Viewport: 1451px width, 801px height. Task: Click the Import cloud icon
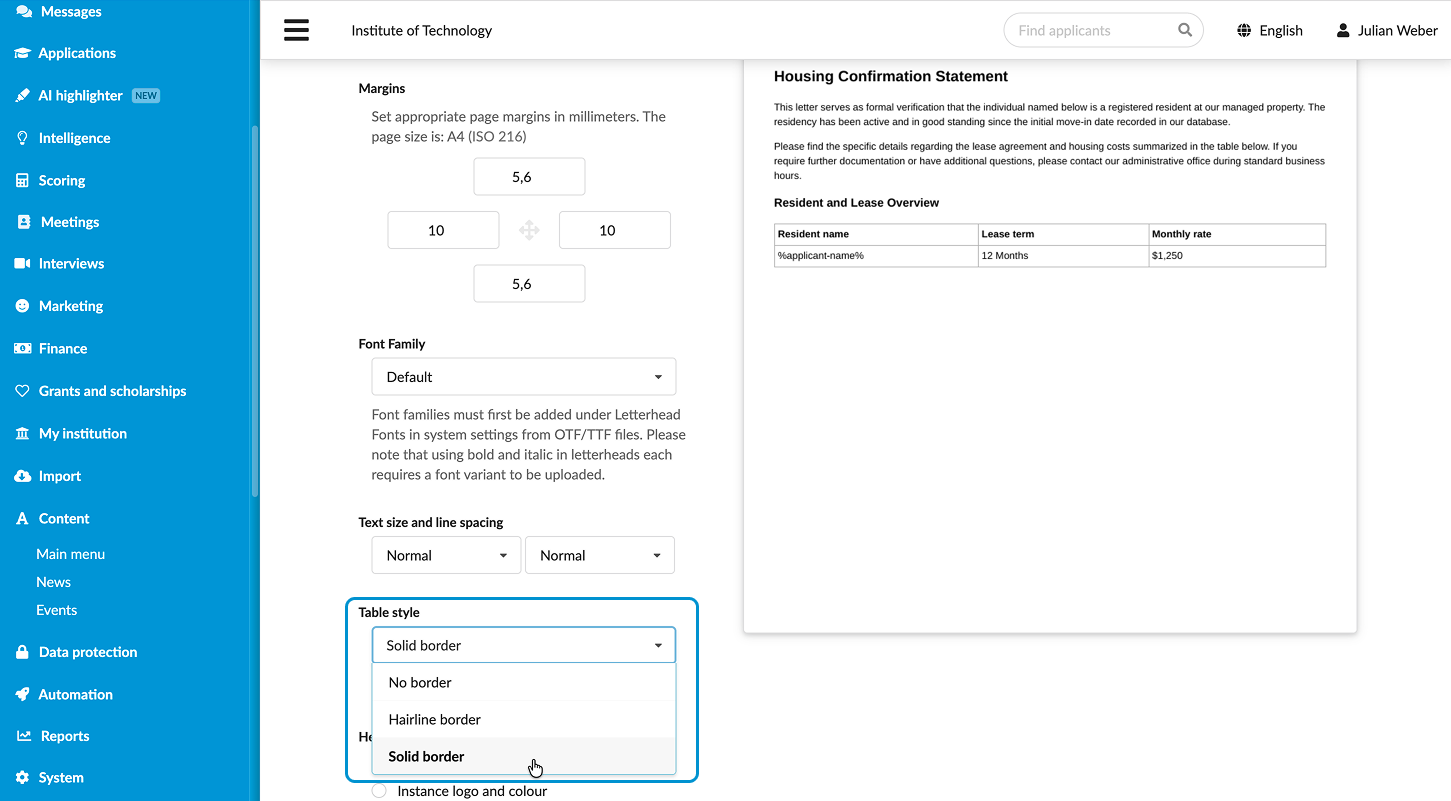[x=22, y=476]
